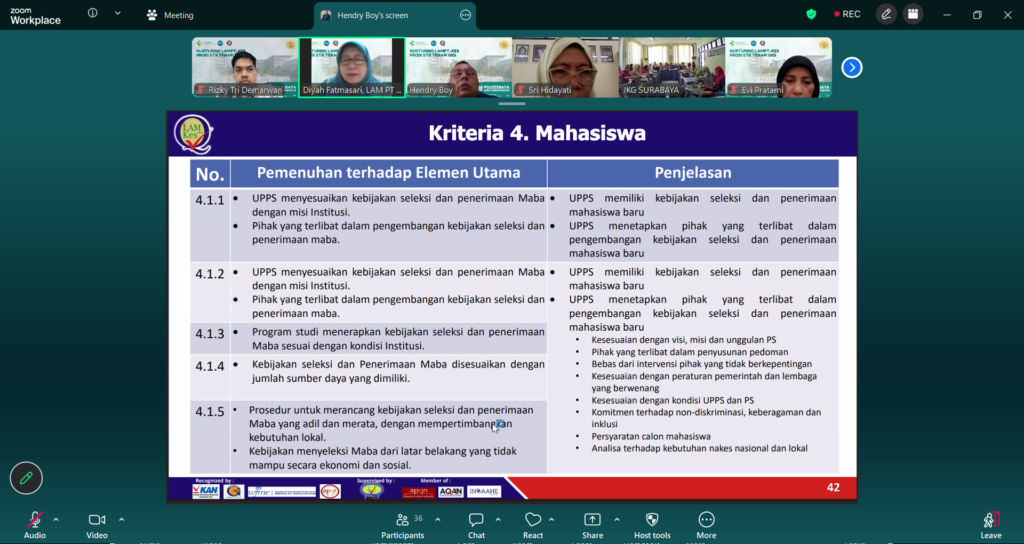Click the APQN logo in slide footer
Viewport: 1024px width, 544px height.
(x=419, y=492)
